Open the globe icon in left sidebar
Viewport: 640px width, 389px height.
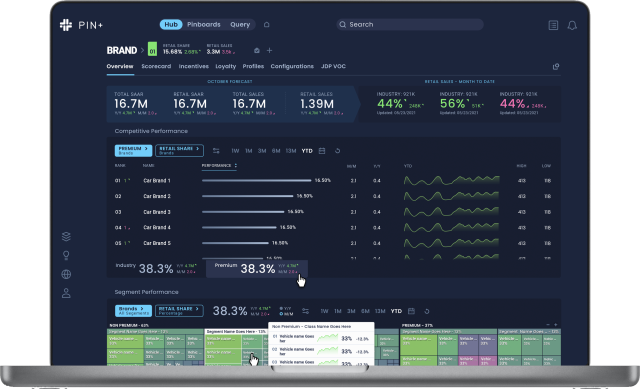66,274
